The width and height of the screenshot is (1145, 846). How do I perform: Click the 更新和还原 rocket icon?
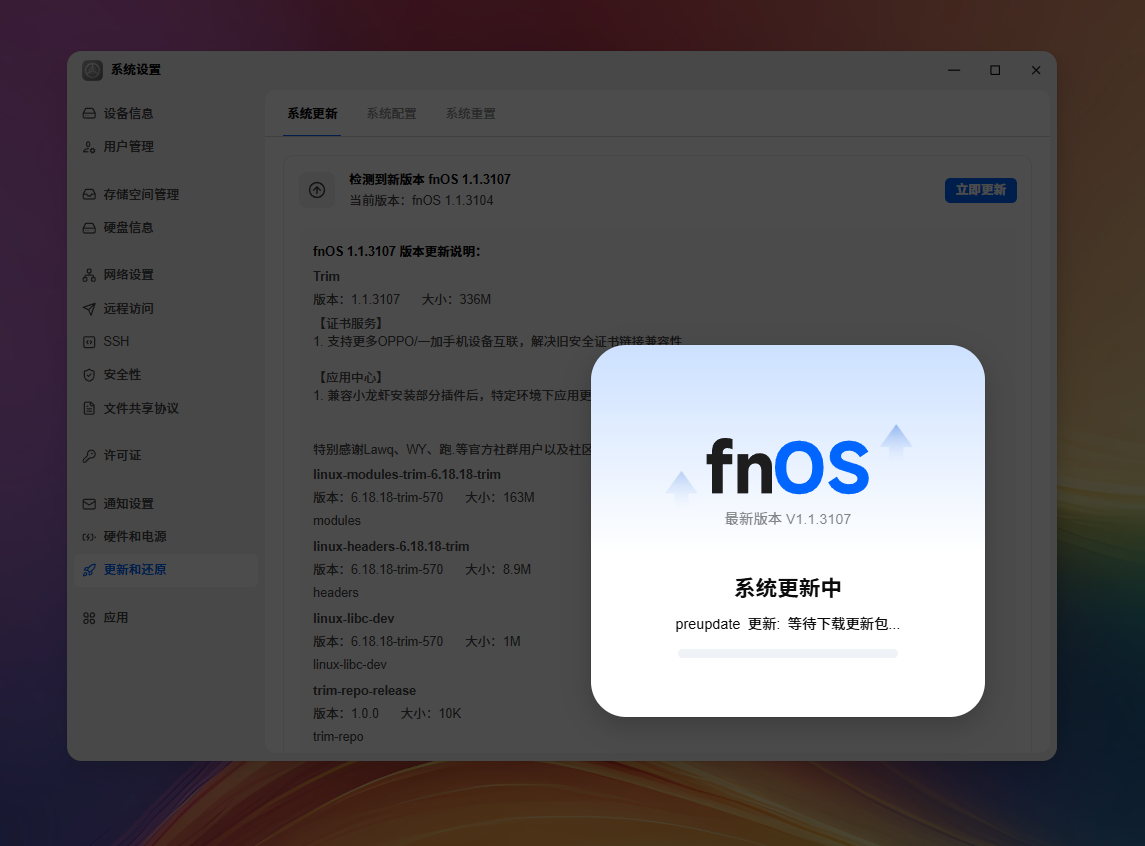point(89,570)
